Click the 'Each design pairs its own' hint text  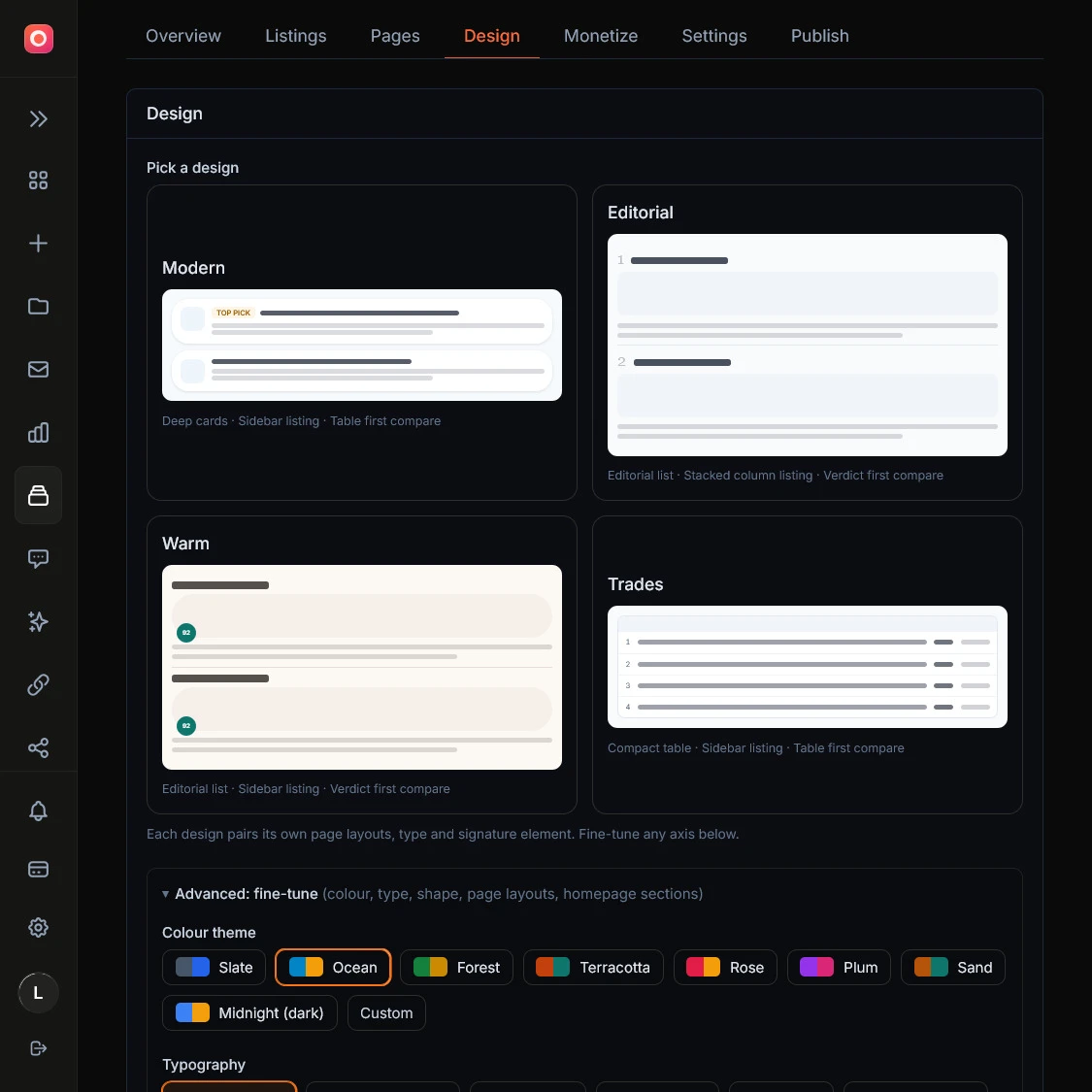click(x=443, y=834)
